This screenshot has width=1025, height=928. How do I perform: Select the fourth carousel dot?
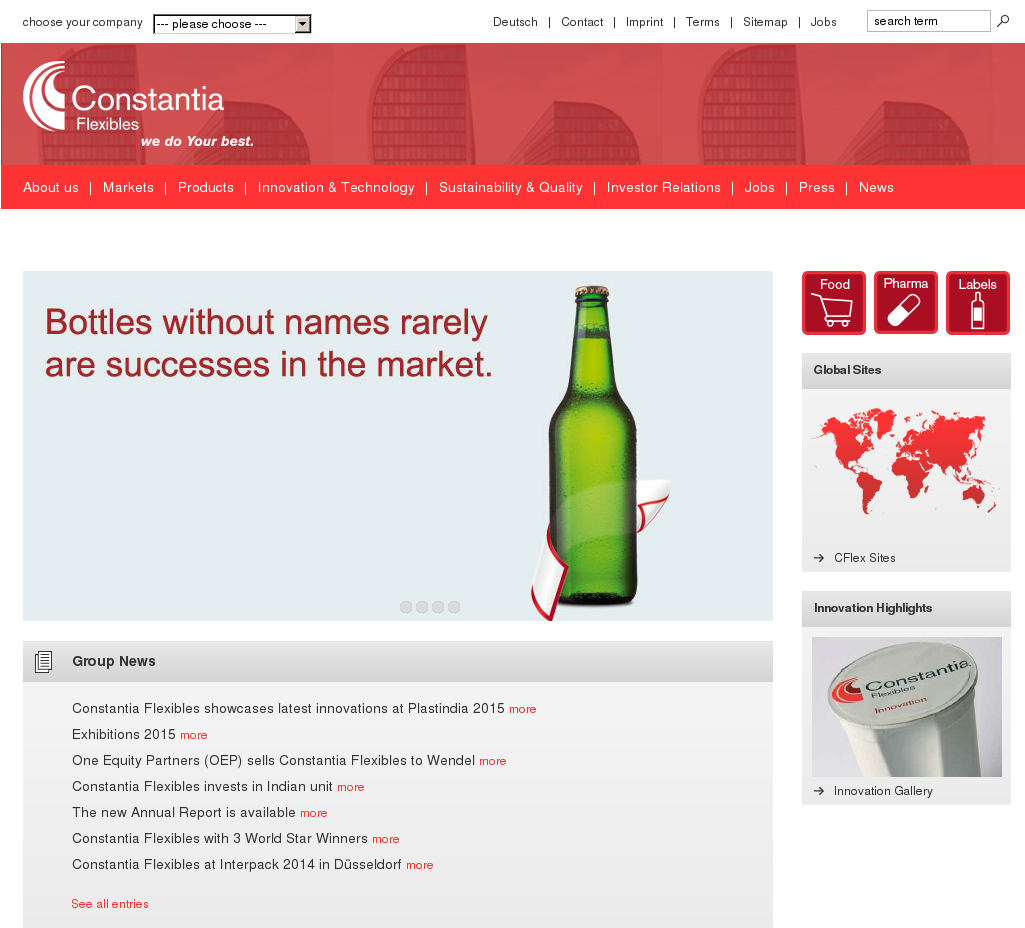tap(453, 606)
